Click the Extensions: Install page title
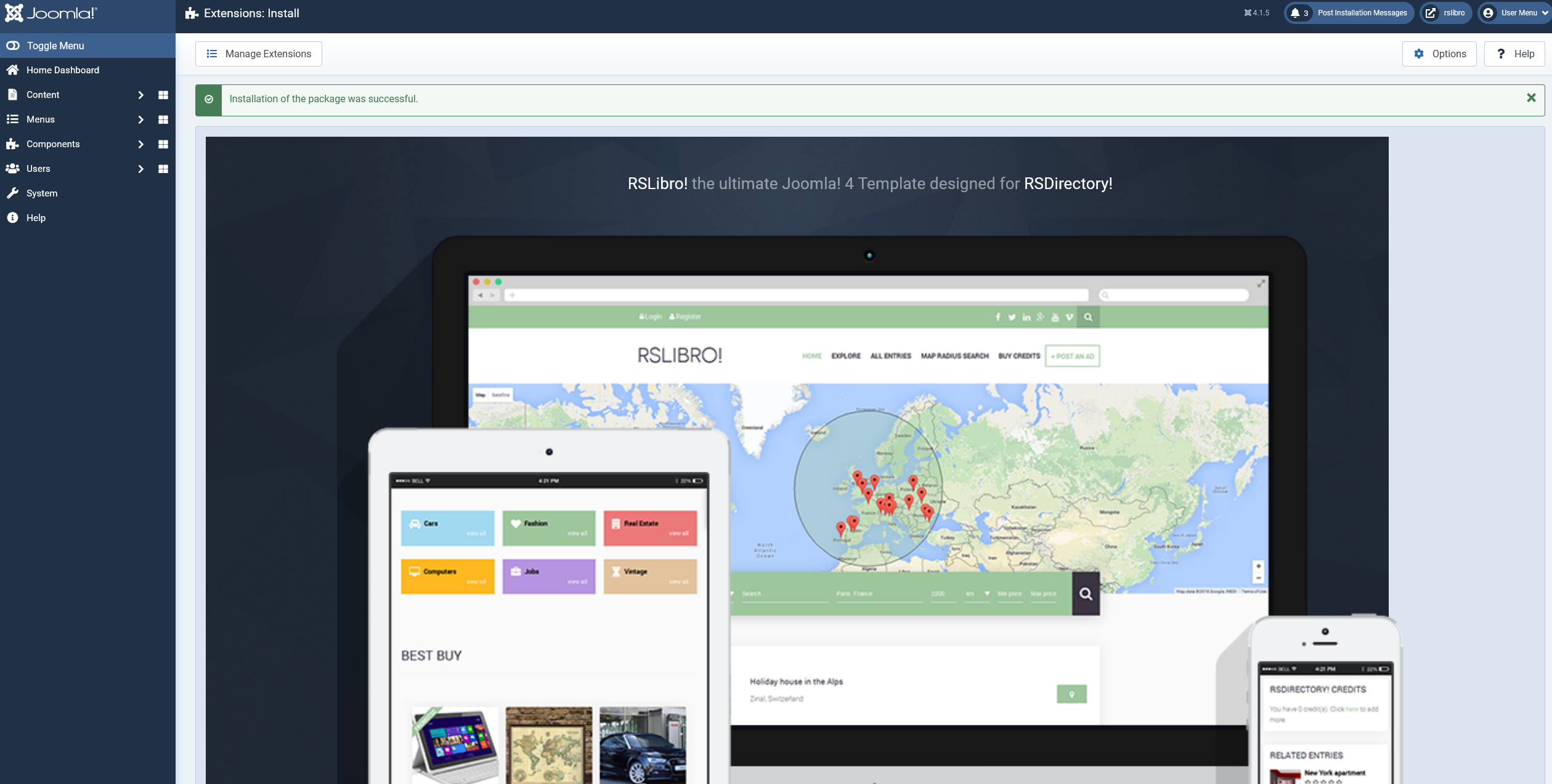Viewport: 1552px width, 784px height. coord(251,13)
